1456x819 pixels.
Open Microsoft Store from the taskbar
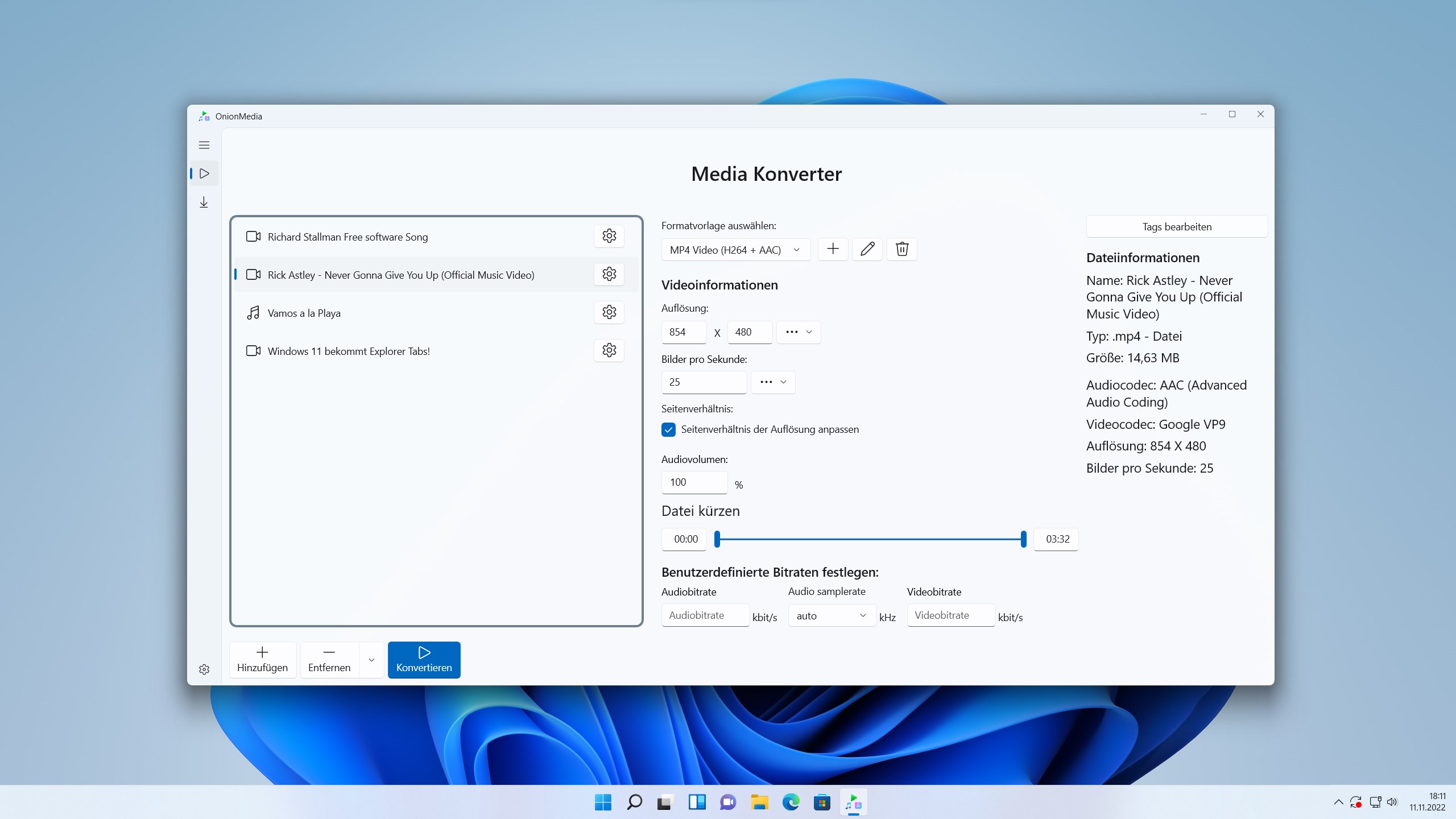[x=822, y=803]
